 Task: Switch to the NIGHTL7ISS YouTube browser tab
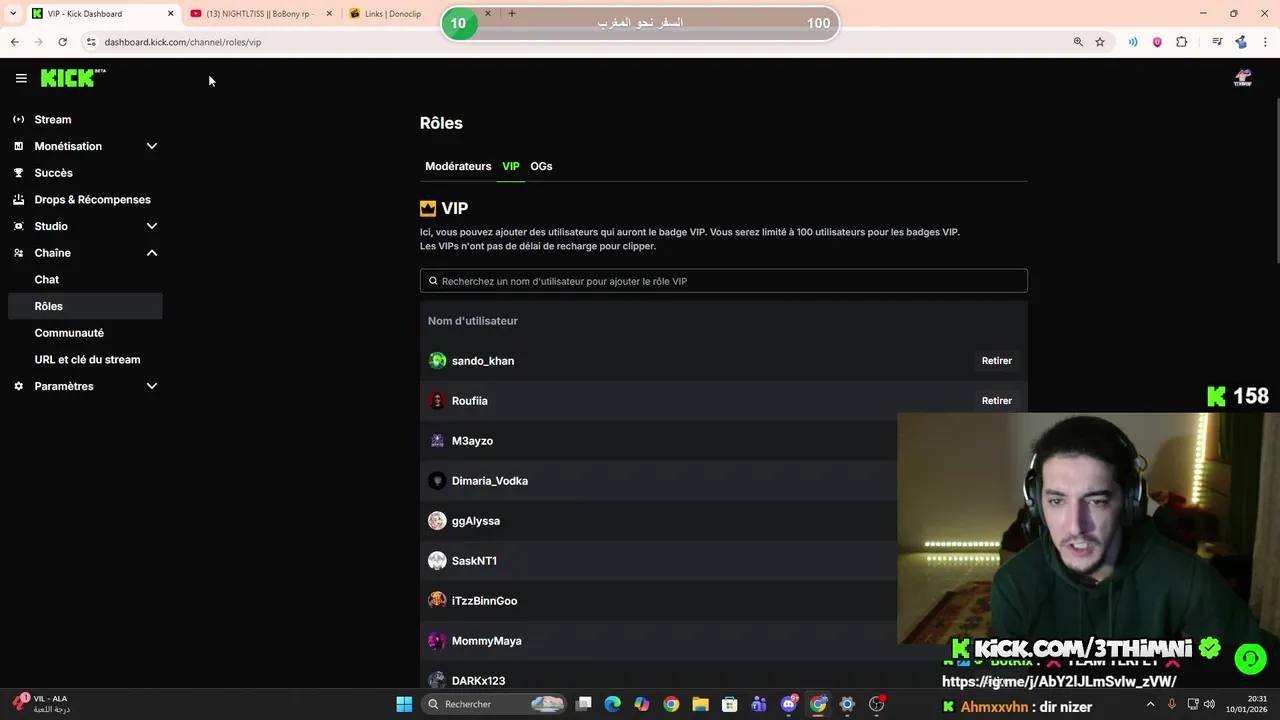(x=260, y=13)
